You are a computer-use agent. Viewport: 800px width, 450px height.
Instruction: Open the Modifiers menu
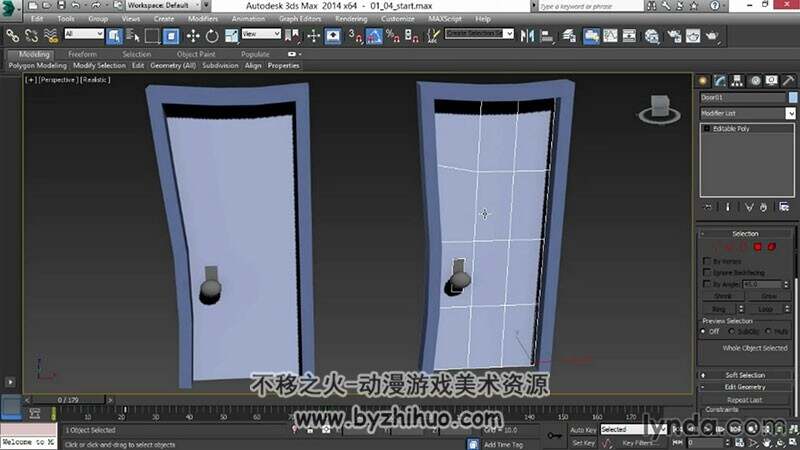tap(203, 19)
